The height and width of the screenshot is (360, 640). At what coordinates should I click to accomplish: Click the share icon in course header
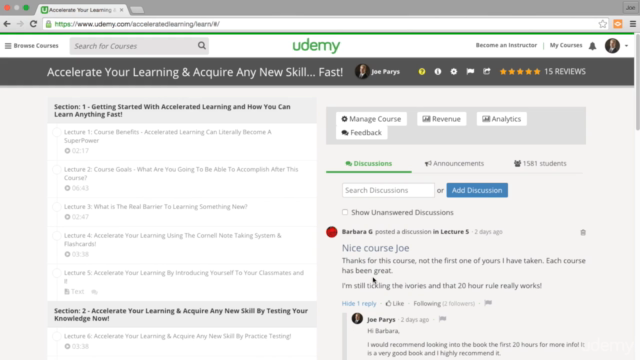[487, 71]
